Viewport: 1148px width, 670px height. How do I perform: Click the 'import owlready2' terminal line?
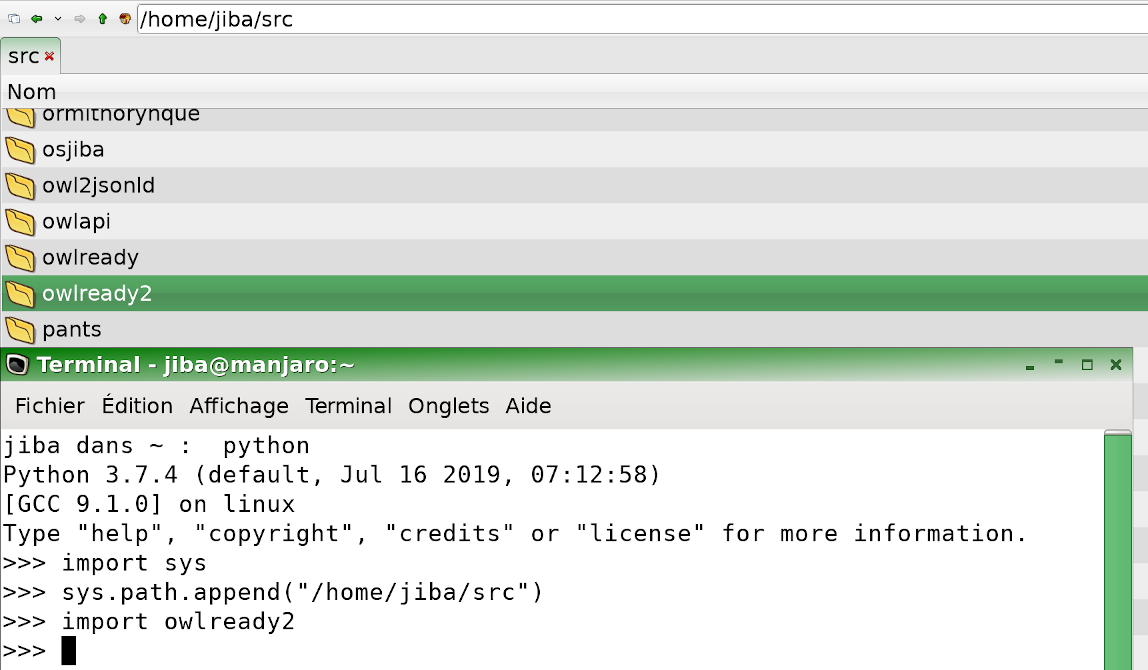coord(149,622)
